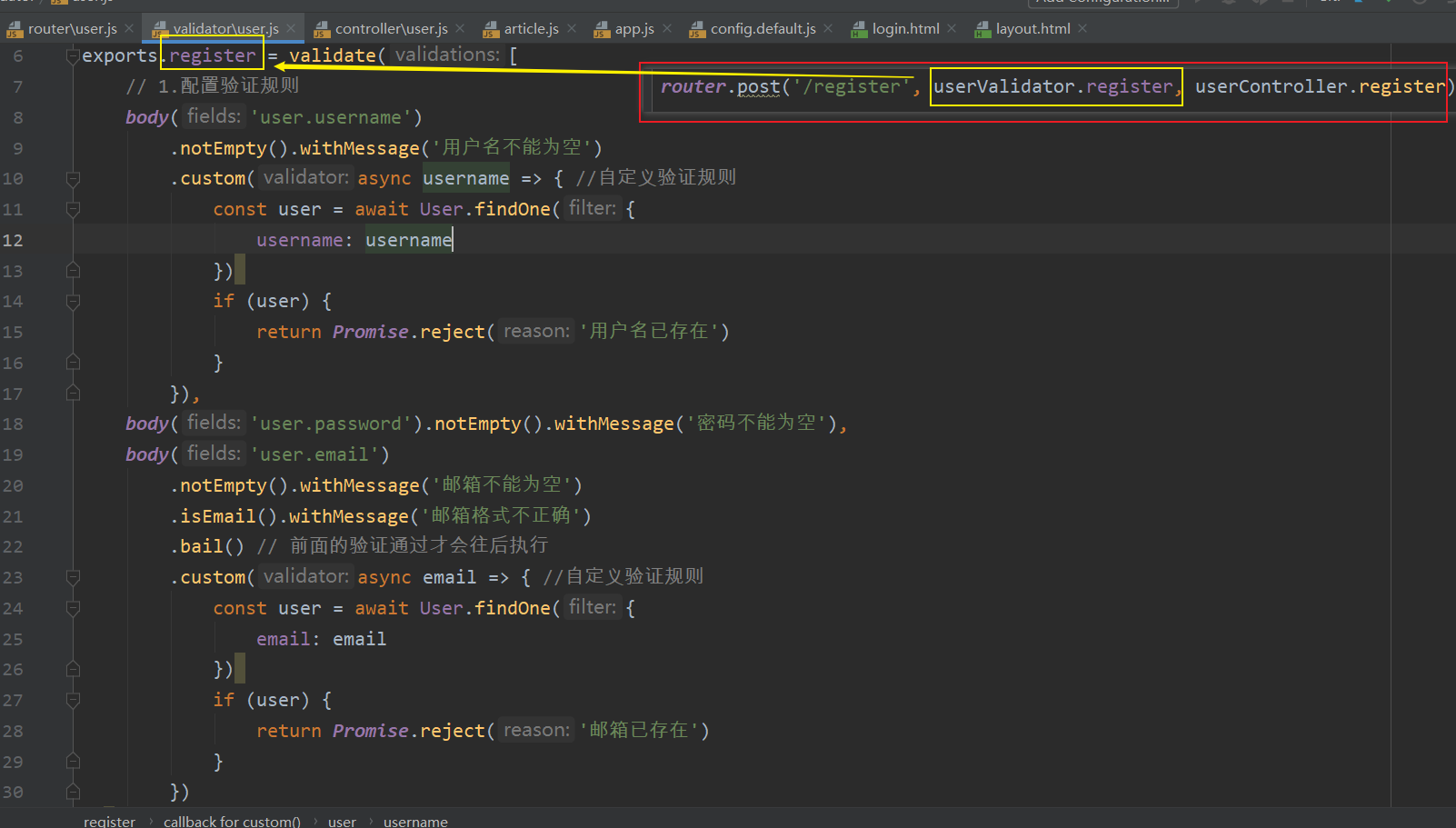Open the login.html tab
The width and height of the screenshot is (1456, 828).
pos(905,29)
